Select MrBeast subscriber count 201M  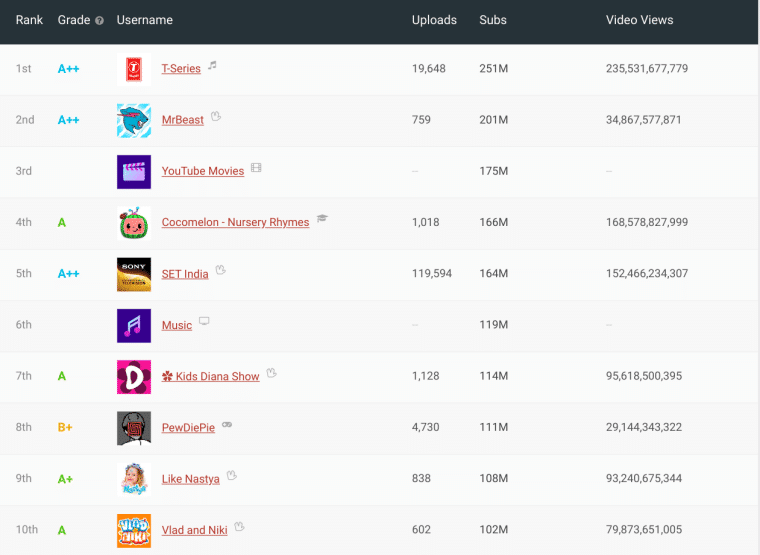(493, 120)
